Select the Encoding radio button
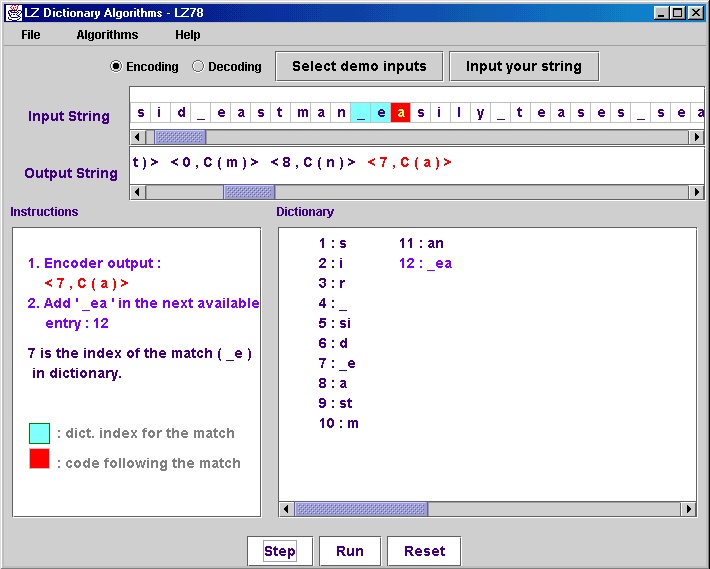Viewport: 710px width, 569px height. tap(116, 66)
